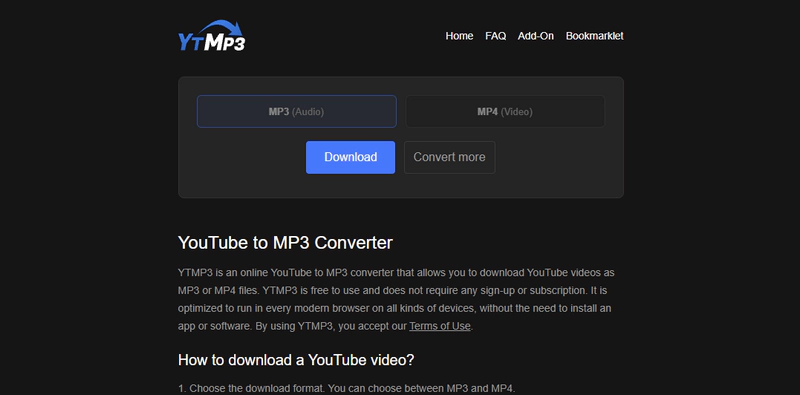800x395 pixels.
Task: Open the Terms of Use link
Action: [x=440, y=326]
